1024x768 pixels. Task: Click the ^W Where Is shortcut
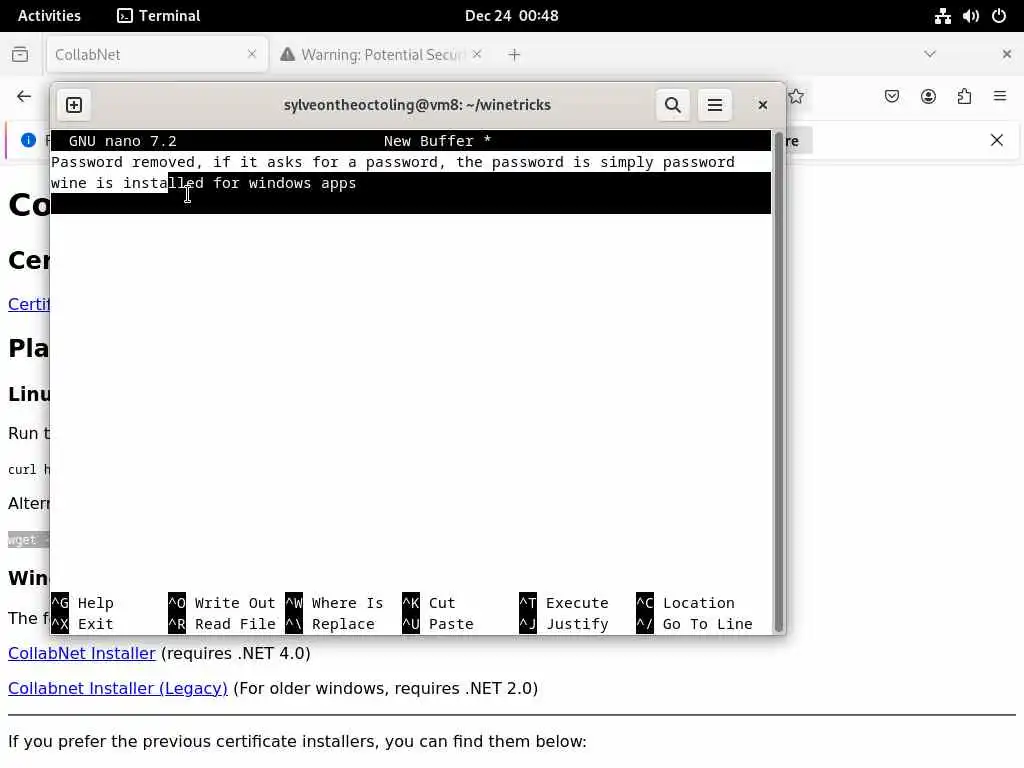pos(334,603)
